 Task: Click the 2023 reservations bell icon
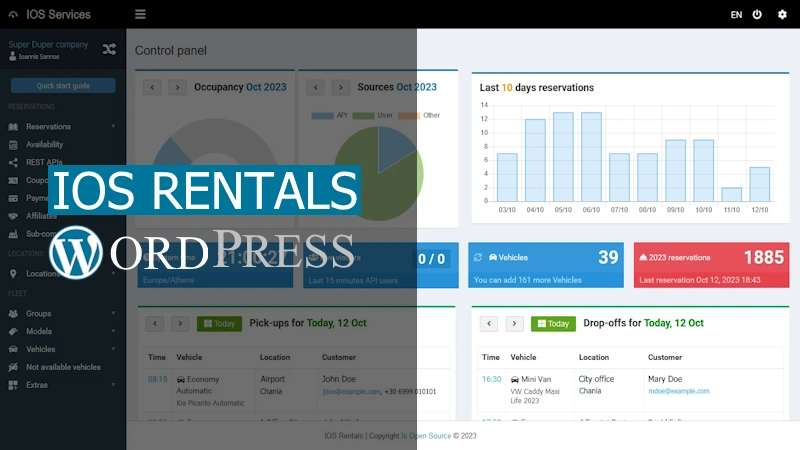pos(643,257)
